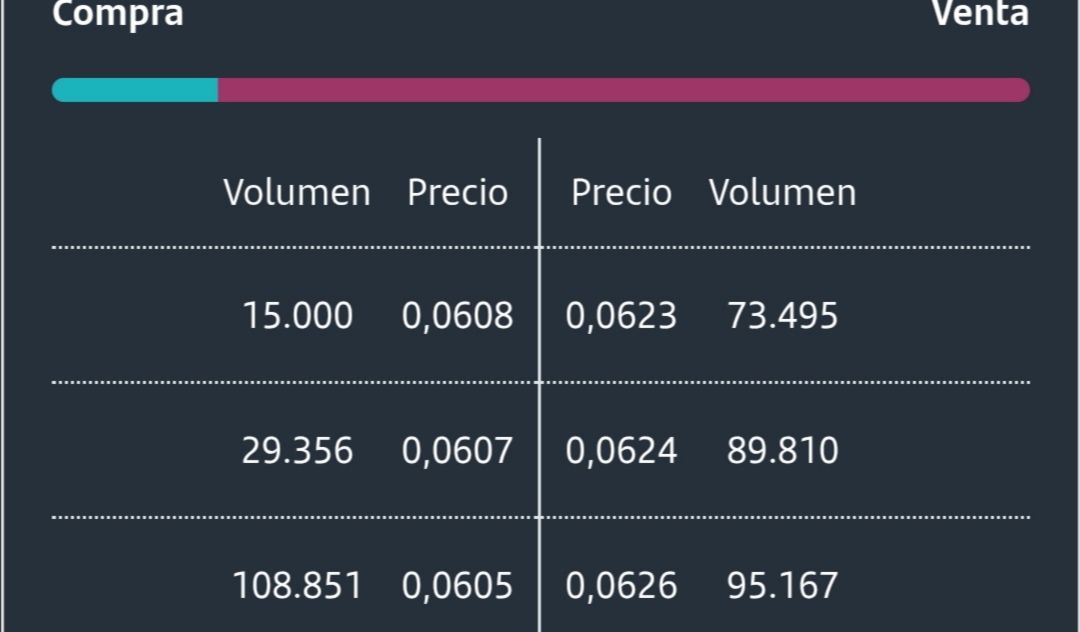
Task: Choose buy price 0,0607
Action: (457, 451)
